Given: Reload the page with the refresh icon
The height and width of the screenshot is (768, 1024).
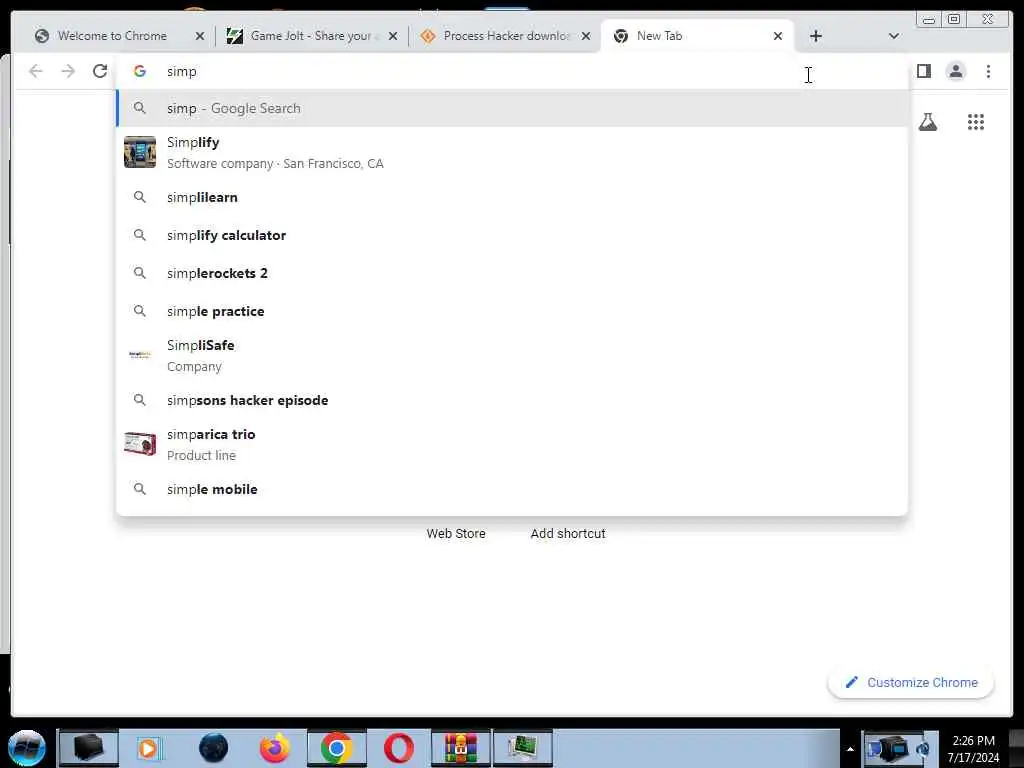Looking at the screenshot, I should [100, 71].
